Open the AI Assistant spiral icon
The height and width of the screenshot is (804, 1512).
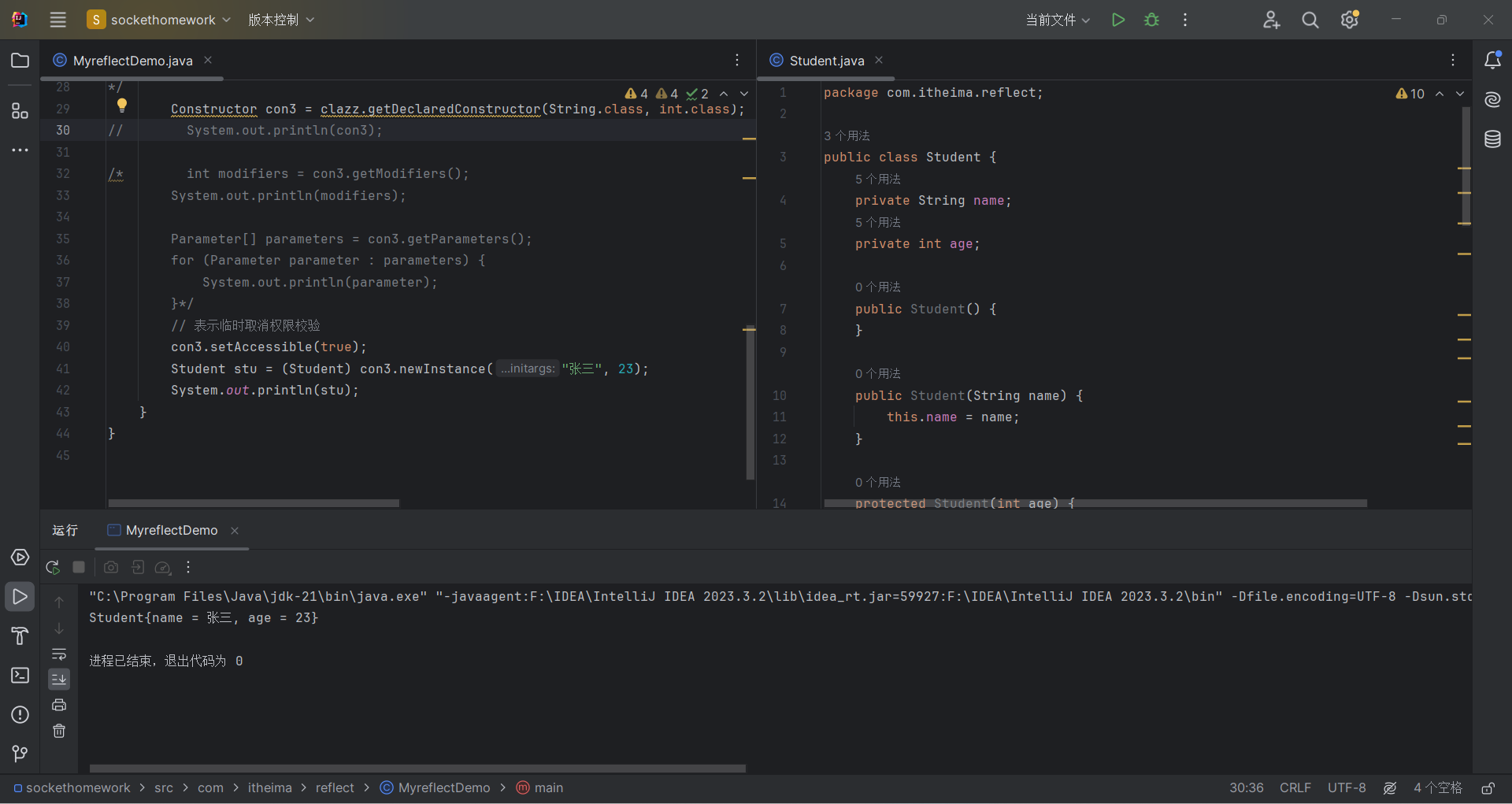tap(1492, 99)
